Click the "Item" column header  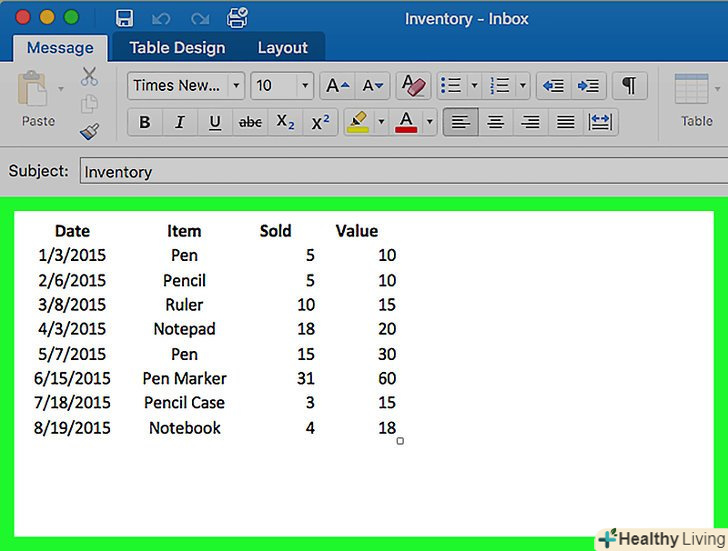pos(184,231)
